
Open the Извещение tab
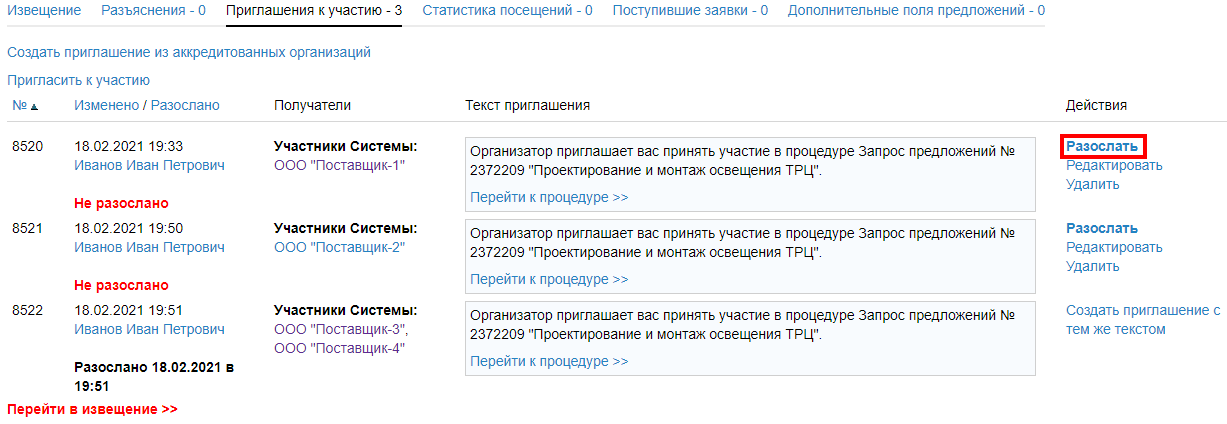44,10
